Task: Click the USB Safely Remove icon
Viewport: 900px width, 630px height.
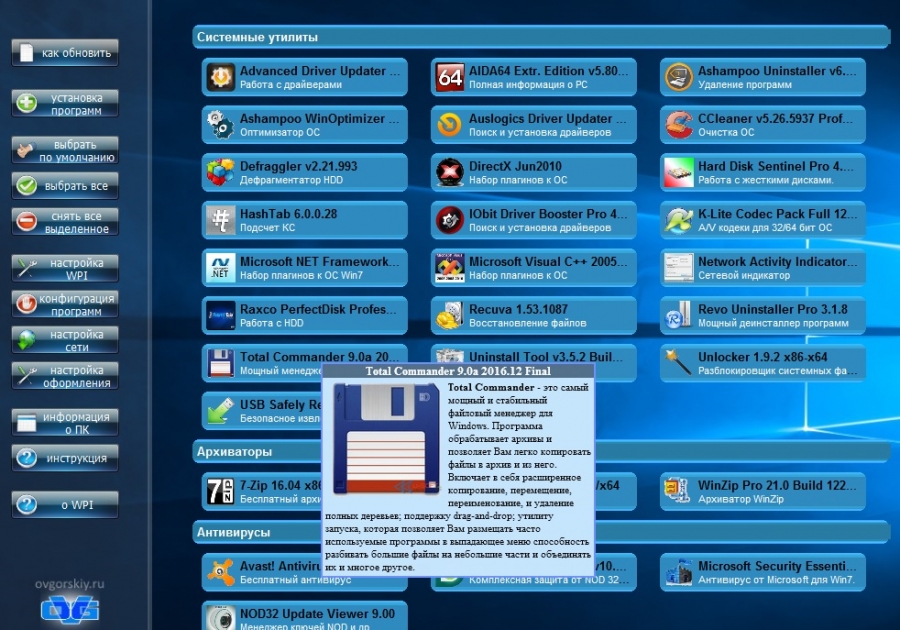Action: tap(220, 410)
